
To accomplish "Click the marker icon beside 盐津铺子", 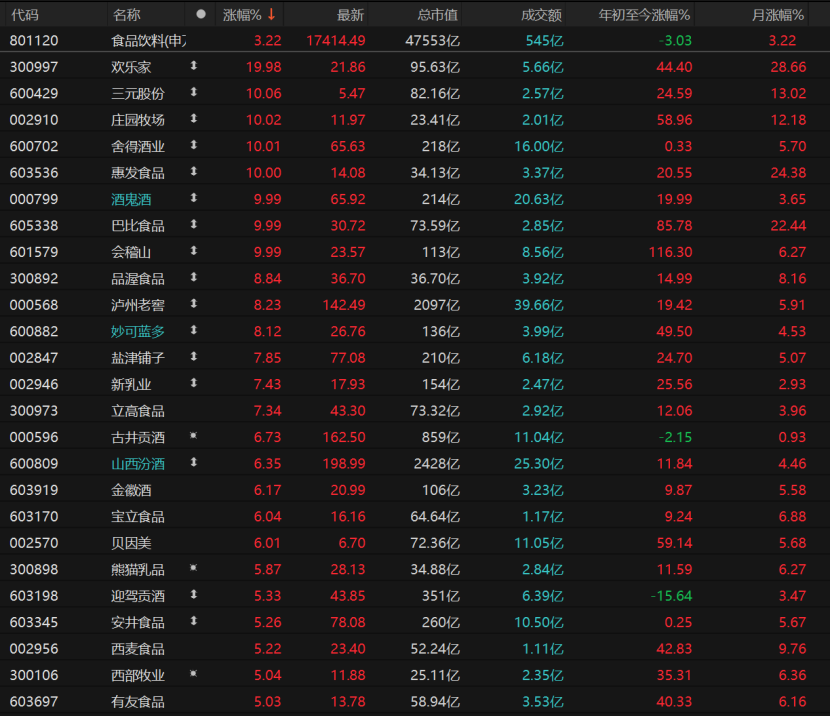I will (194, 357).
